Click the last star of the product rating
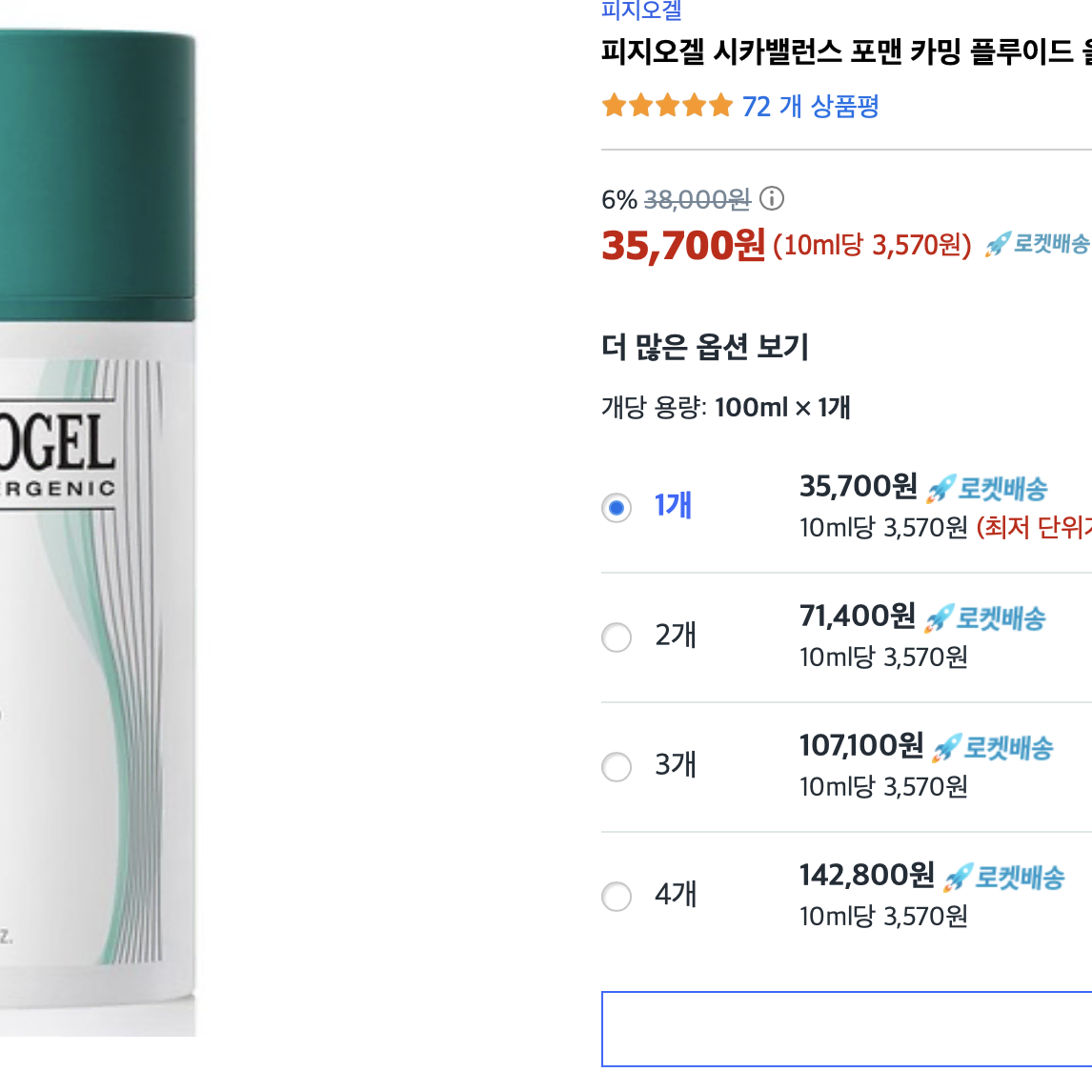 pos(720,106)
